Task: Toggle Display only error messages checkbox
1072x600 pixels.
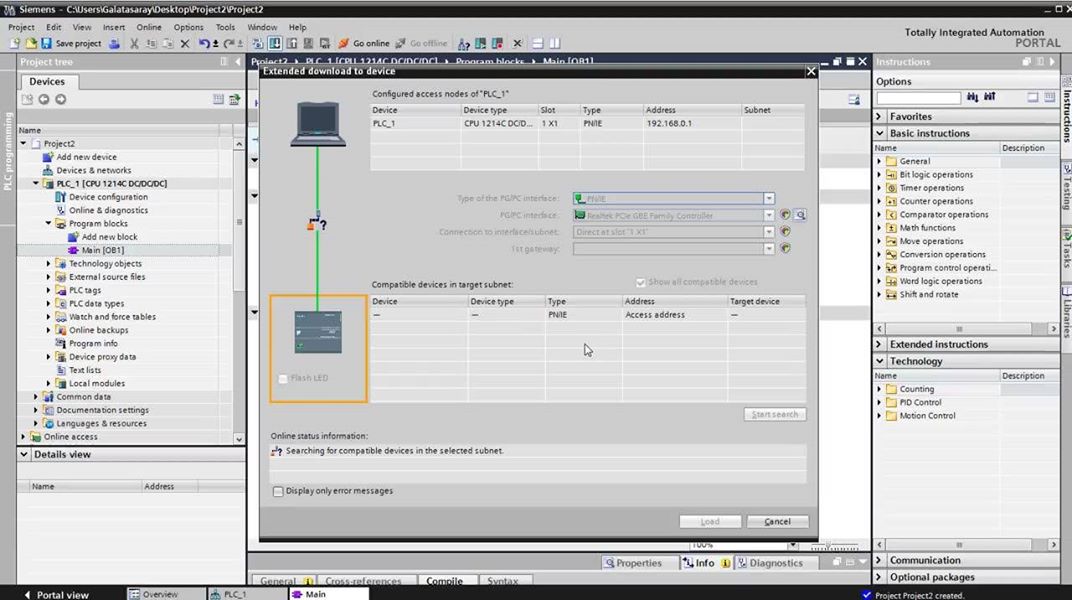Action: point(278,491)
